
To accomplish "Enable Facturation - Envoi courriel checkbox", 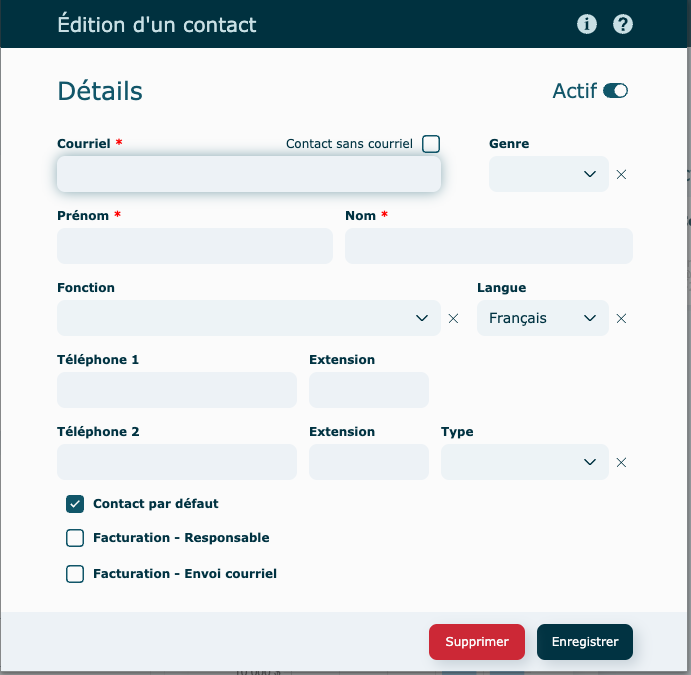I will (x=75, y=574).
